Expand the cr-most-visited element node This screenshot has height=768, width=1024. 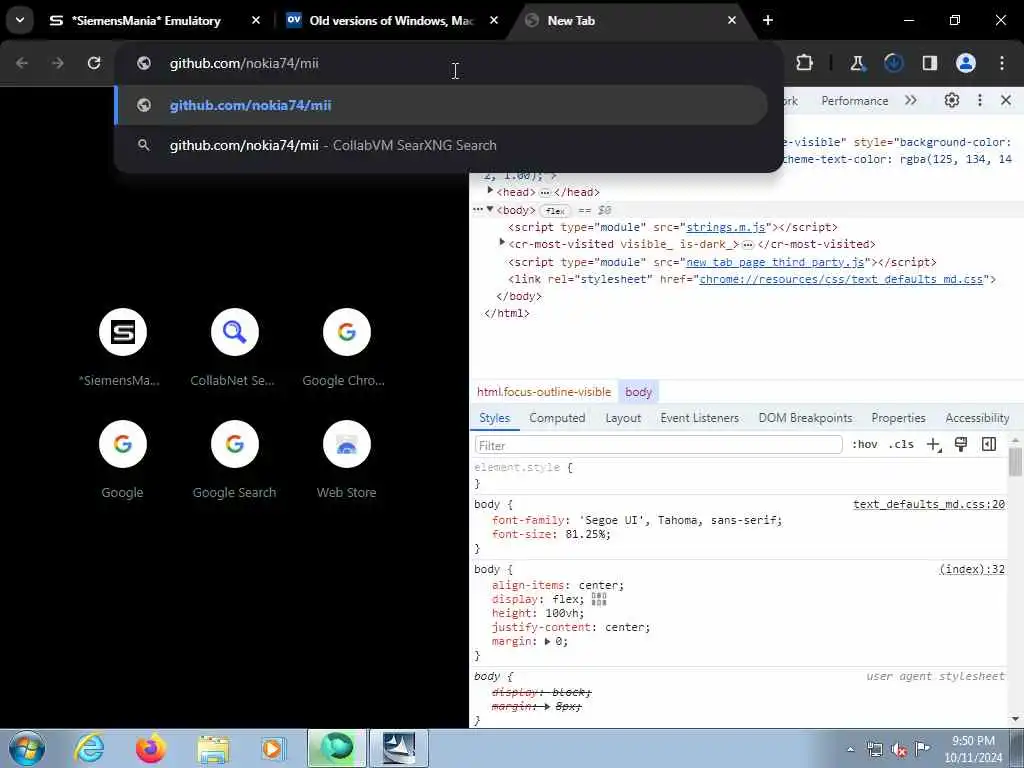tap(502, 243)
